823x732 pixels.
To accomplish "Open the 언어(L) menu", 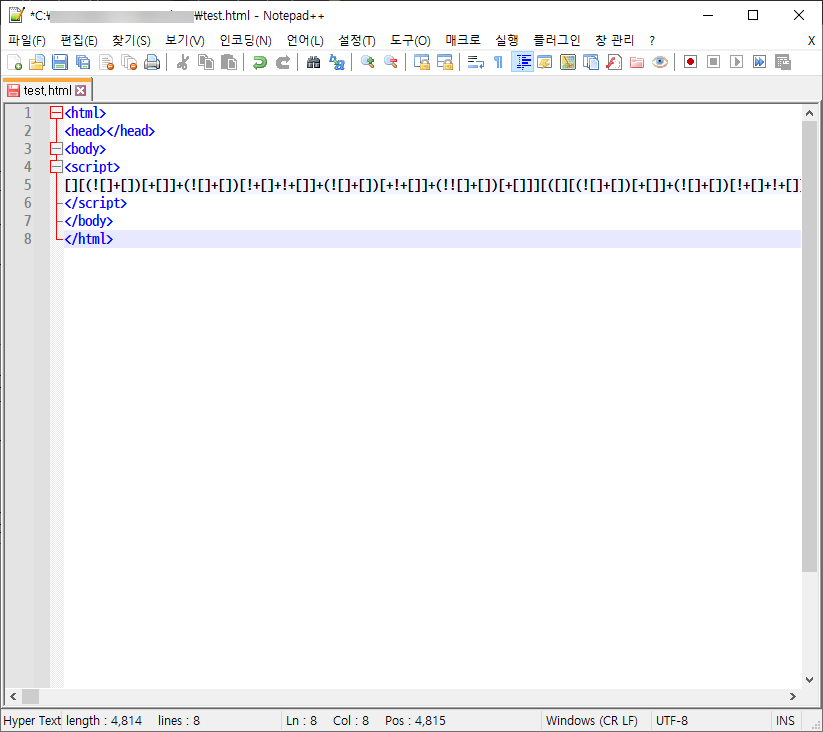I will coord(305,40).
